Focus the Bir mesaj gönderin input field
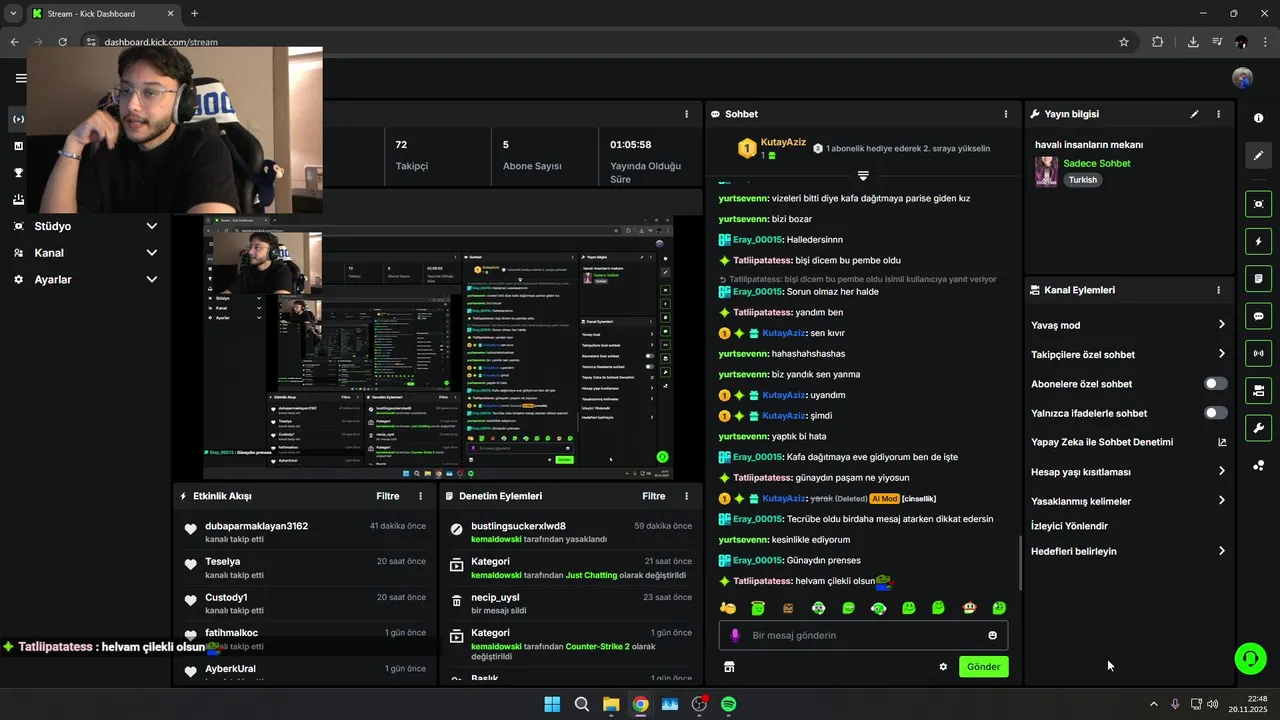 pos(863,635)
